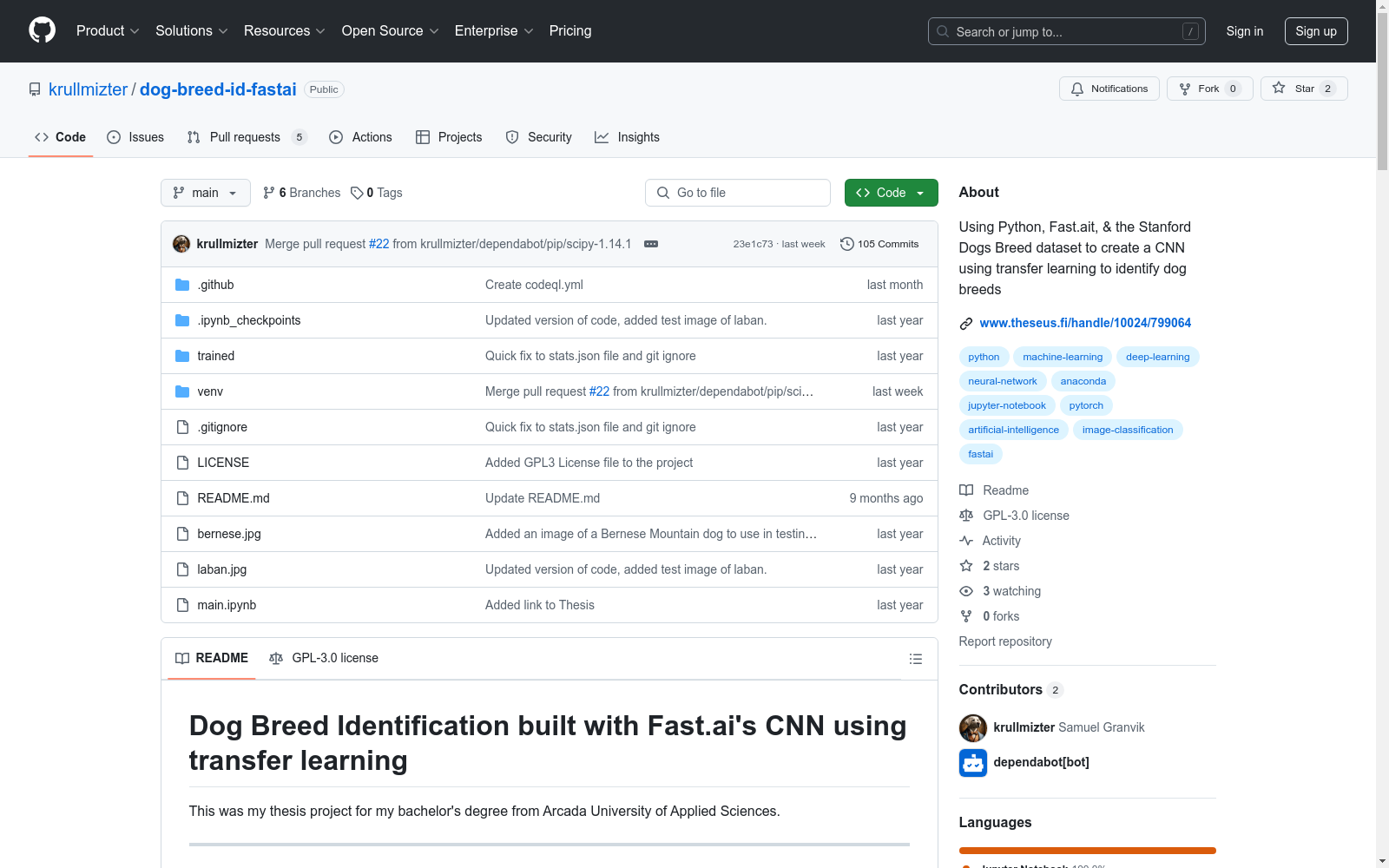Image resolution: width=1389 pixels, height=868 pixels.
Task: Open pull request #22 link in commit header
Action: 379,244
